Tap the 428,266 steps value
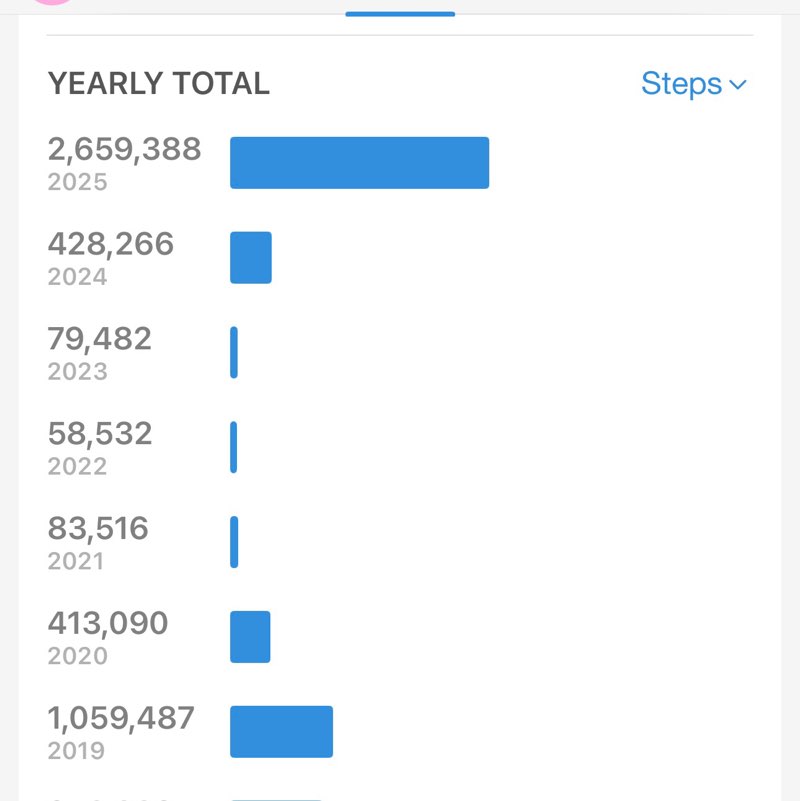 click(x=111, y=244)
